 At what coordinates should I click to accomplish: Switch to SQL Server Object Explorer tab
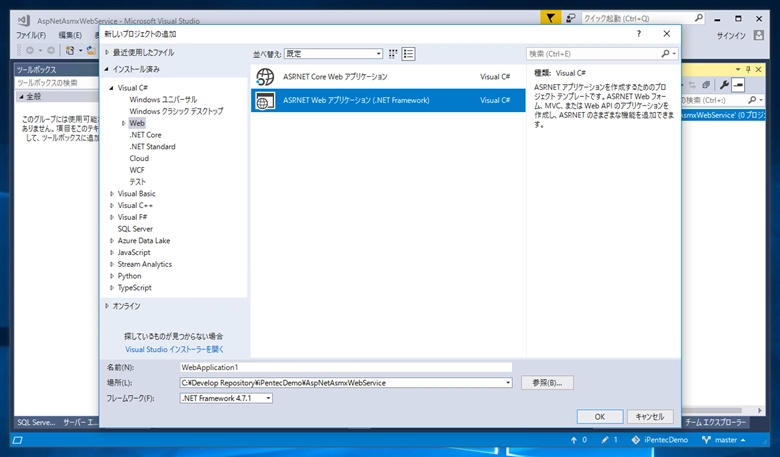click(36, 422)
